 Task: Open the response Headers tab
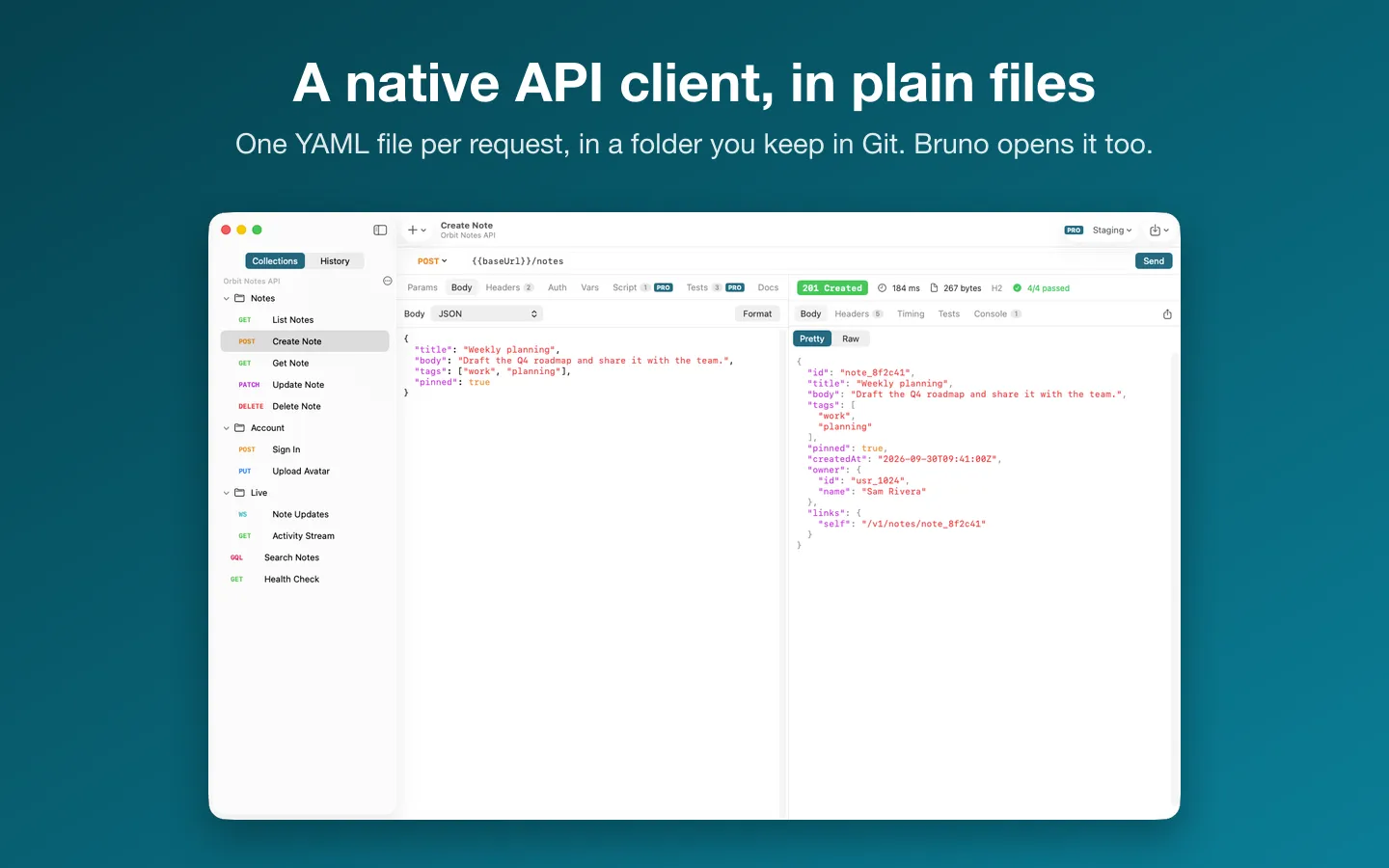[858, 313]
